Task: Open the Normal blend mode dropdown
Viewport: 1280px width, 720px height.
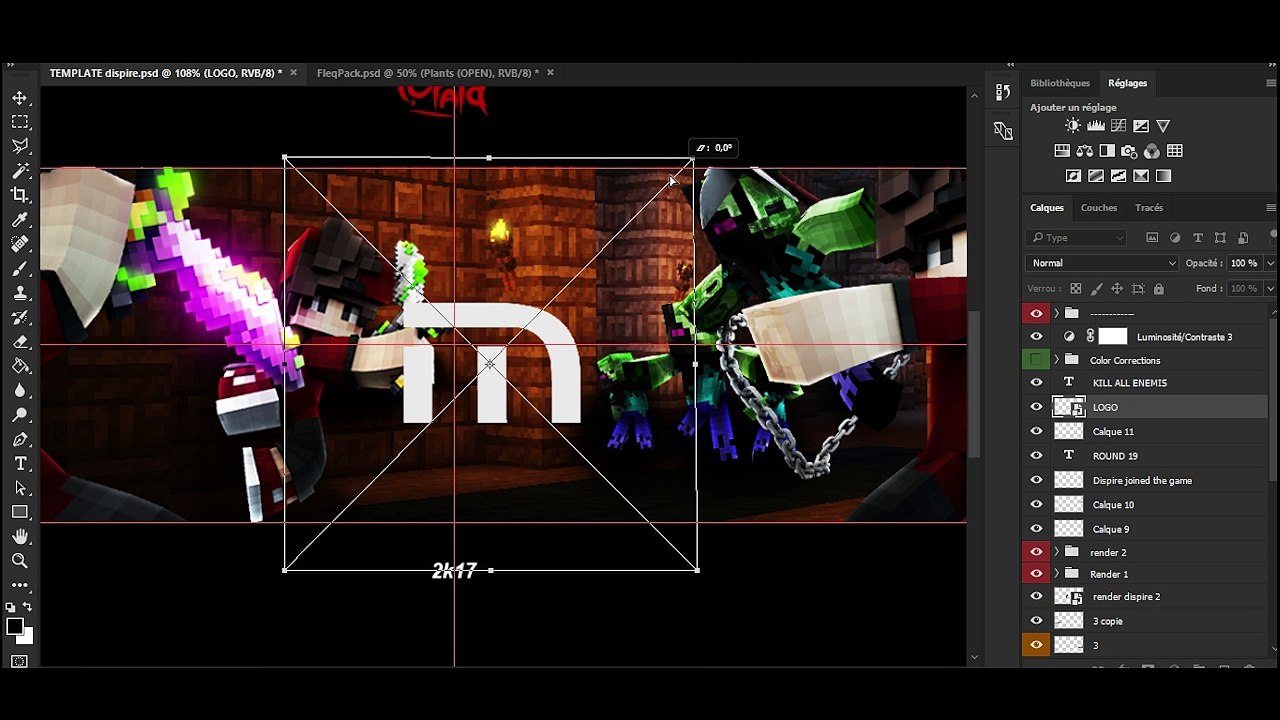Action: (x=1103, y=263)
